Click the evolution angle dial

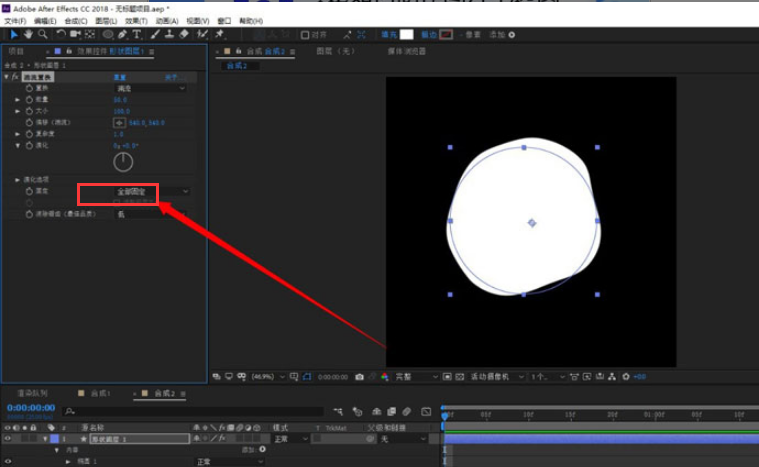click(123, 161)
